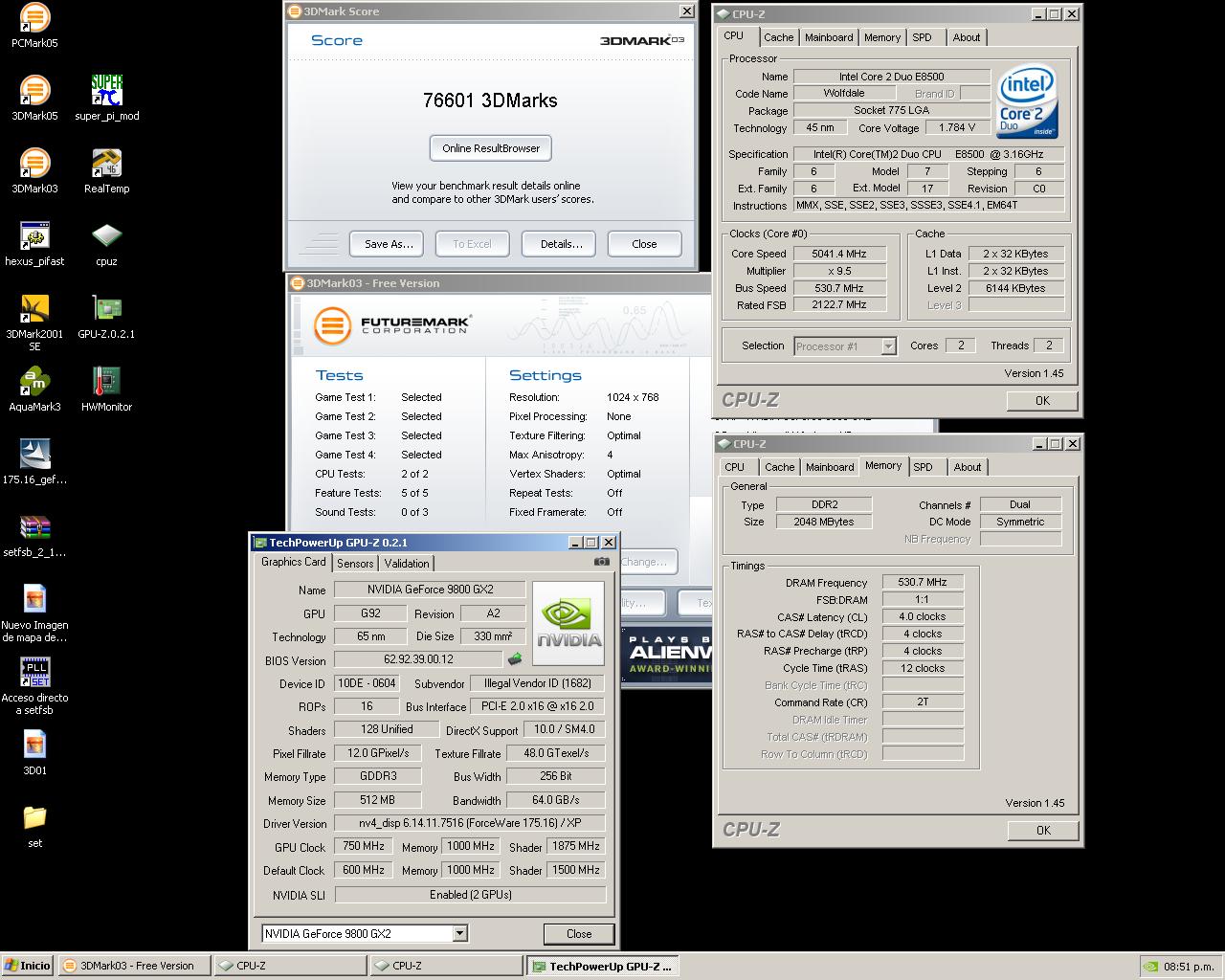Open the PCMark05 desktop shortcut

coord(34,26)
